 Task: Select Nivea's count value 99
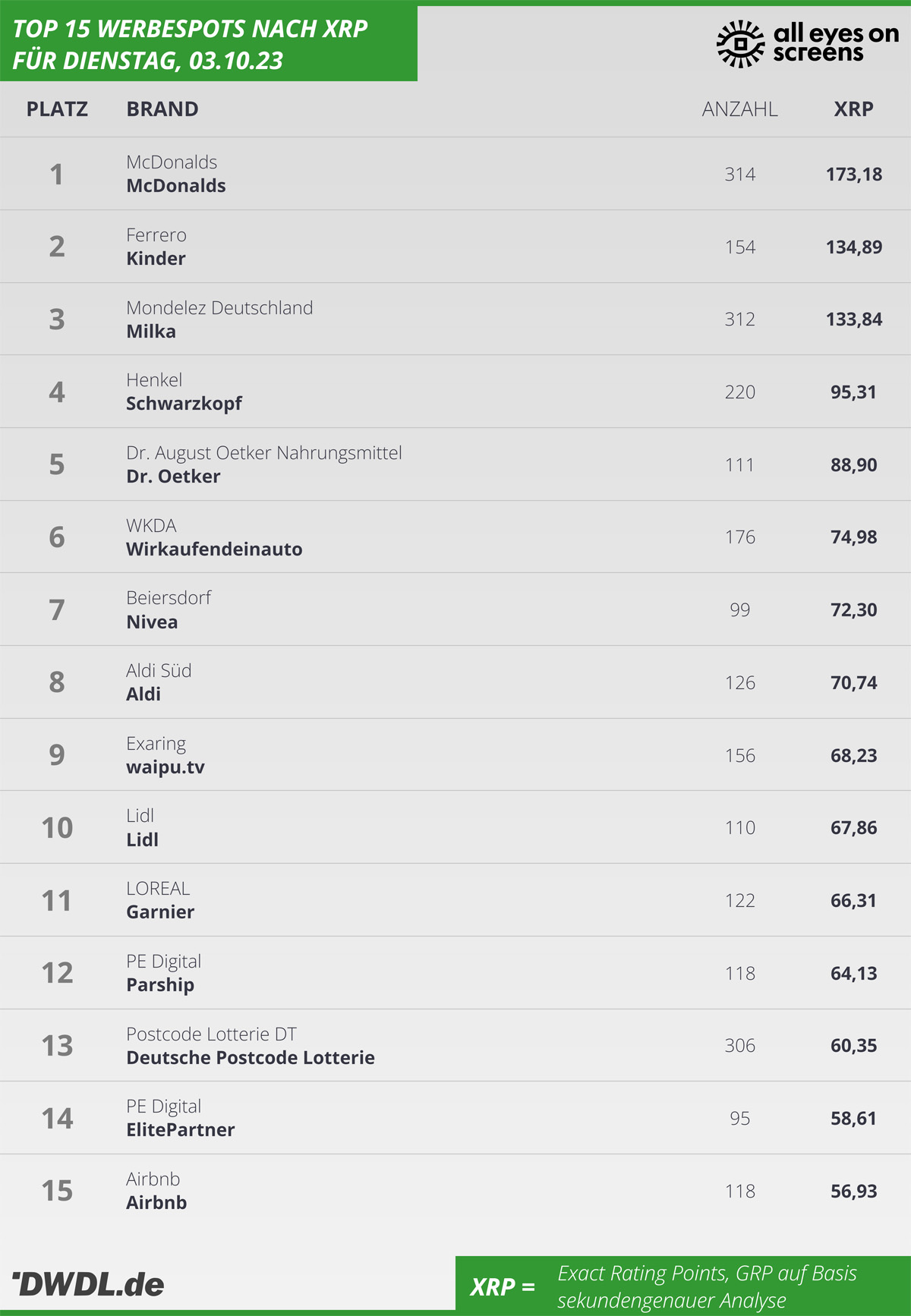click(x=740, y=610)
